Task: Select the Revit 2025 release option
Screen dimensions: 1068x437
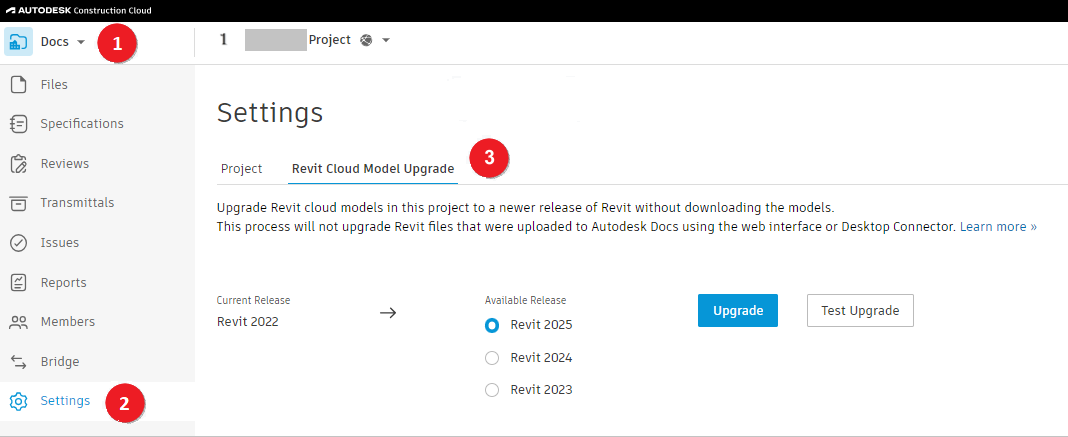Action: [x=491, y=325]
